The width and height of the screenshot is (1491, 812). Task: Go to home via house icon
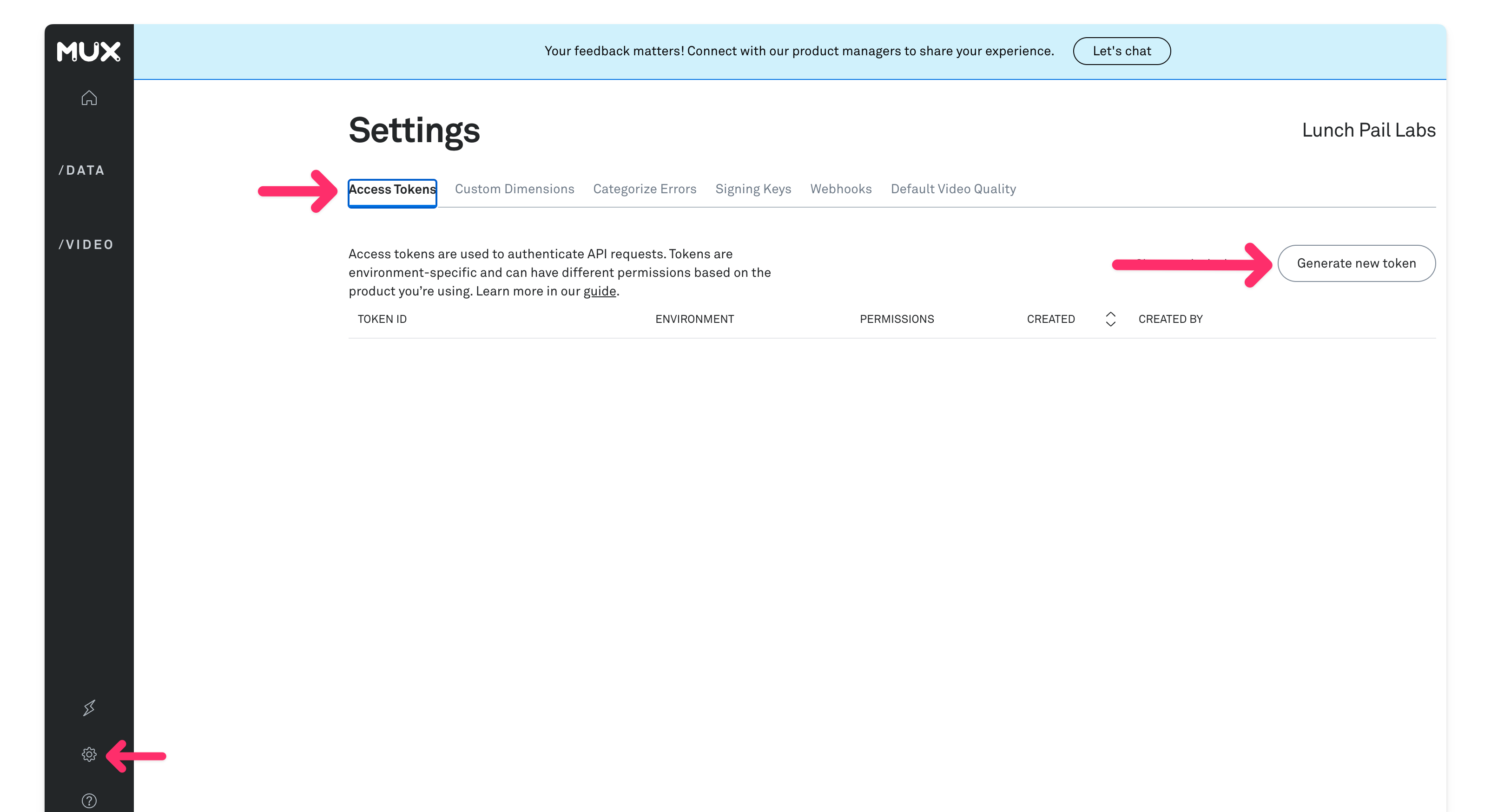[x=89, y=98]
